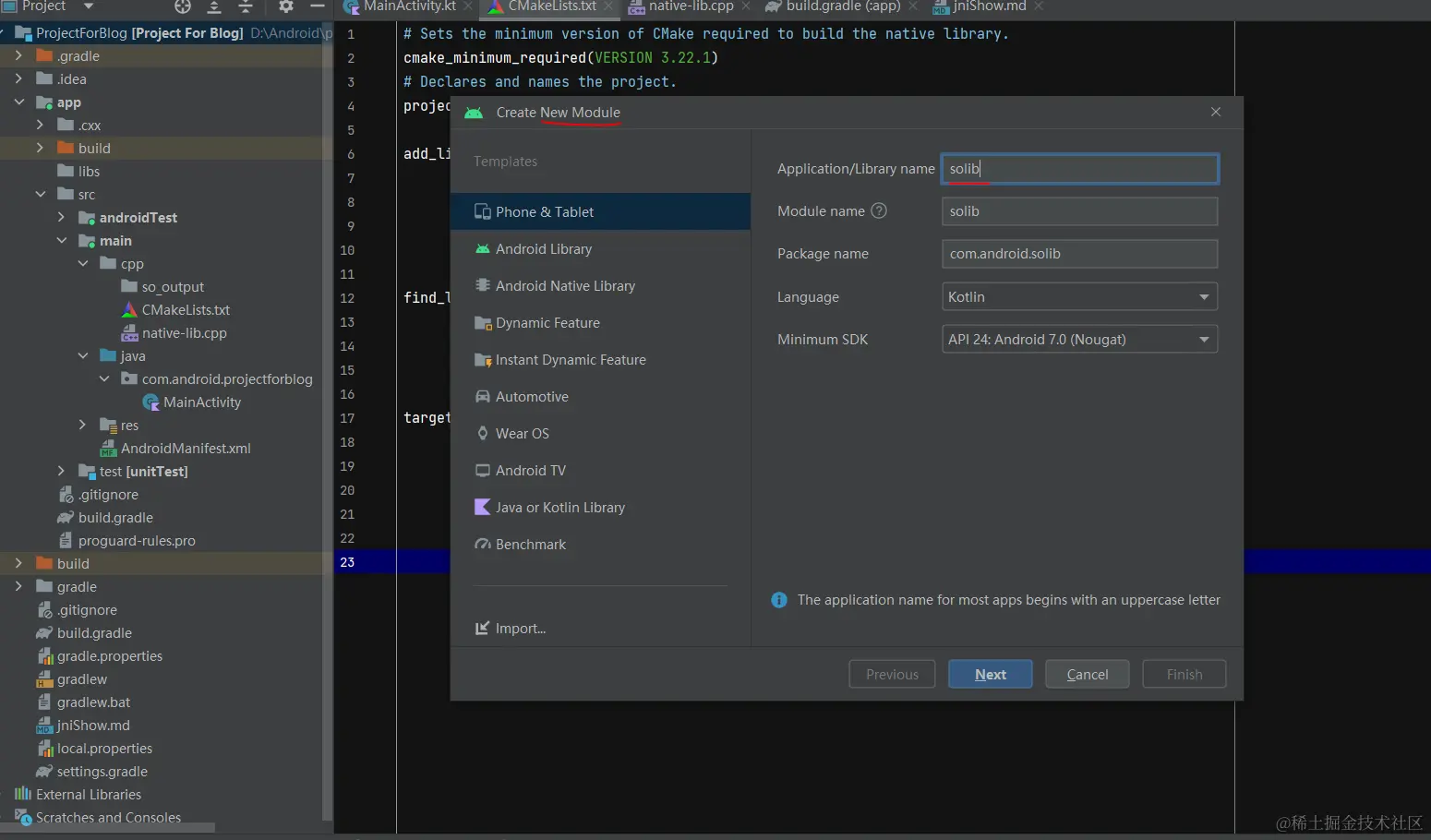This screenshot has width=1431, height=840.
Task: Expand the root gradle folder
Action: (x=18, y=586)
